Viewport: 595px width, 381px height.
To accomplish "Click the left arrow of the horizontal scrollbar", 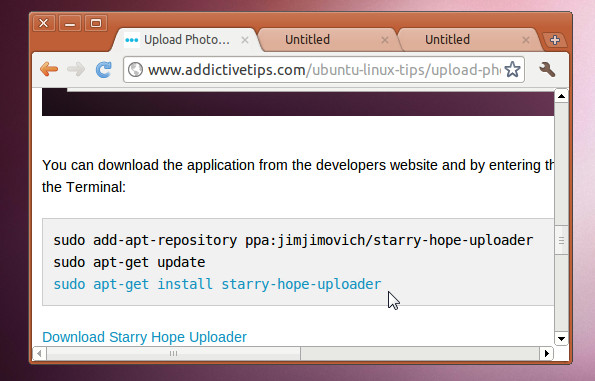I will 39,354.
